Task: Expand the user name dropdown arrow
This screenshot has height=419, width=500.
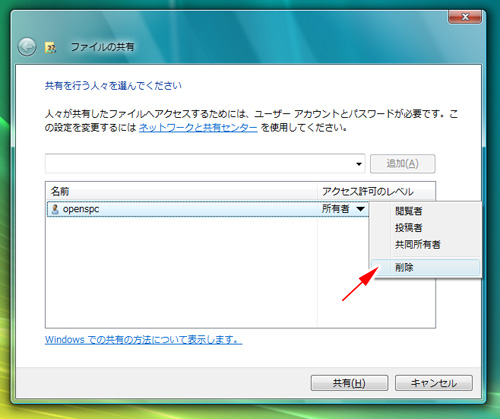Action: (x=359, y=164)
